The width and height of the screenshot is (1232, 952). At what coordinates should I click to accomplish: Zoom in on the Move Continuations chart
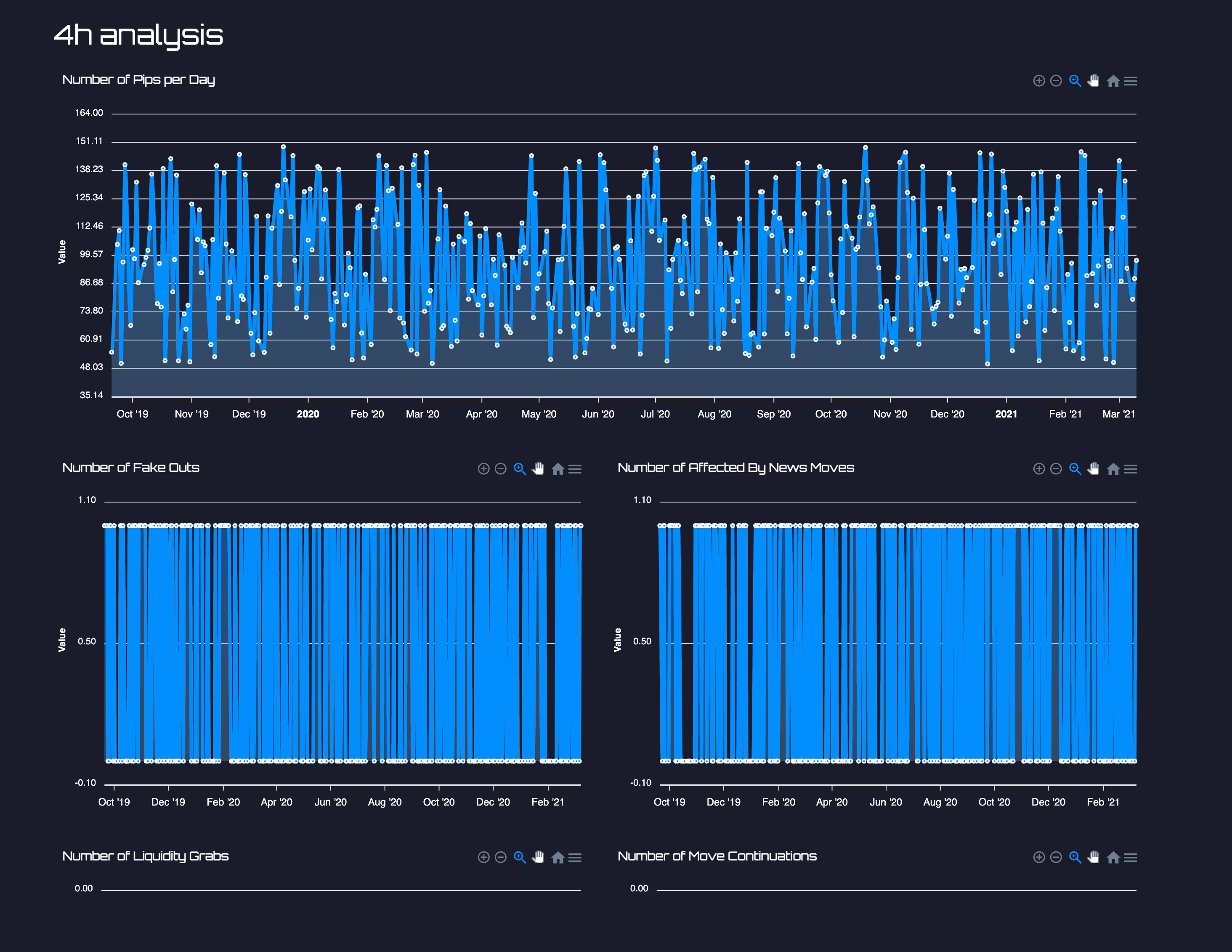click(x=1039, y=857)
